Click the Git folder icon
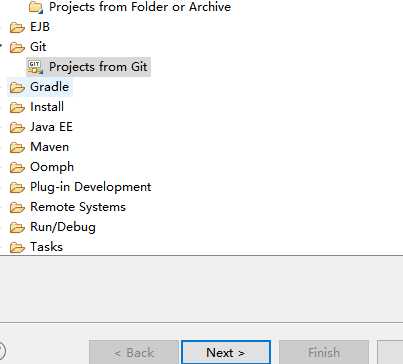Image resolution: width=403 pixels, height=364 pixels. (17, 47)
